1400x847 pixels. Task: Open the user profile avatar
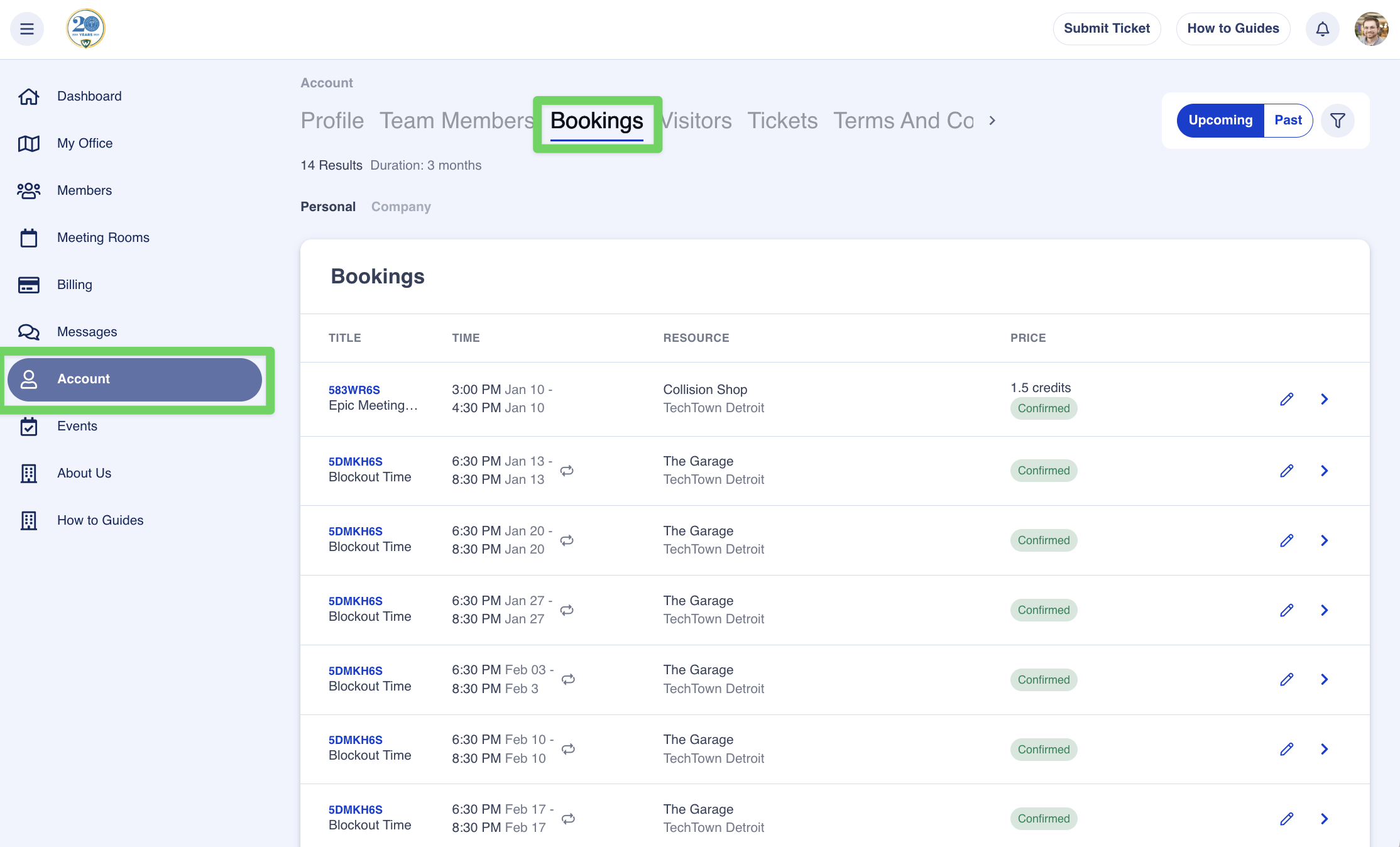(1370, 29)
